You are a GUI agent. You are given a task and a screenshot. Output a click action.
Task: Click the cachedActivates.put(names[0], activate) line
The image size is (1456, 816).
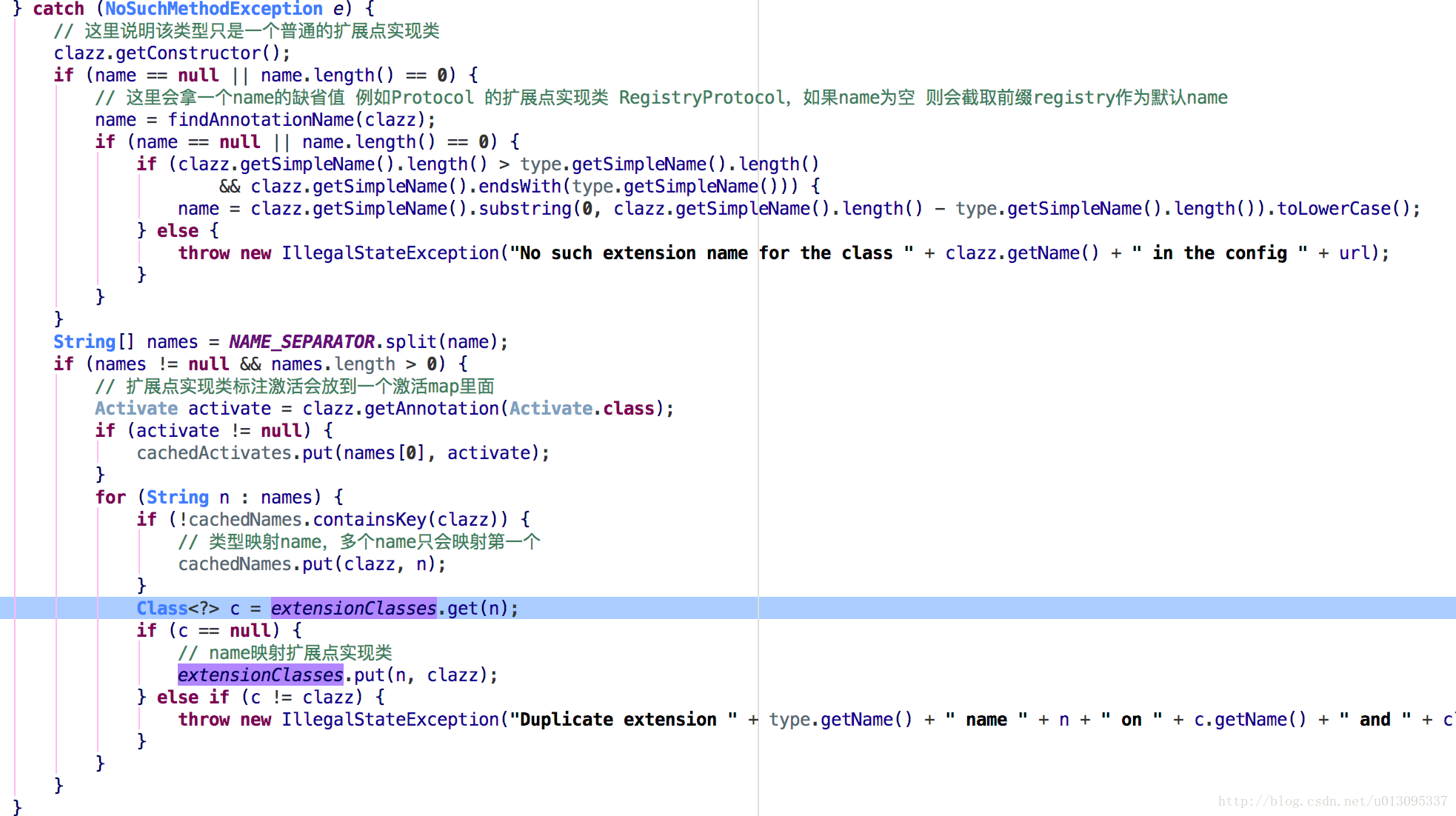tap(344, 453)
